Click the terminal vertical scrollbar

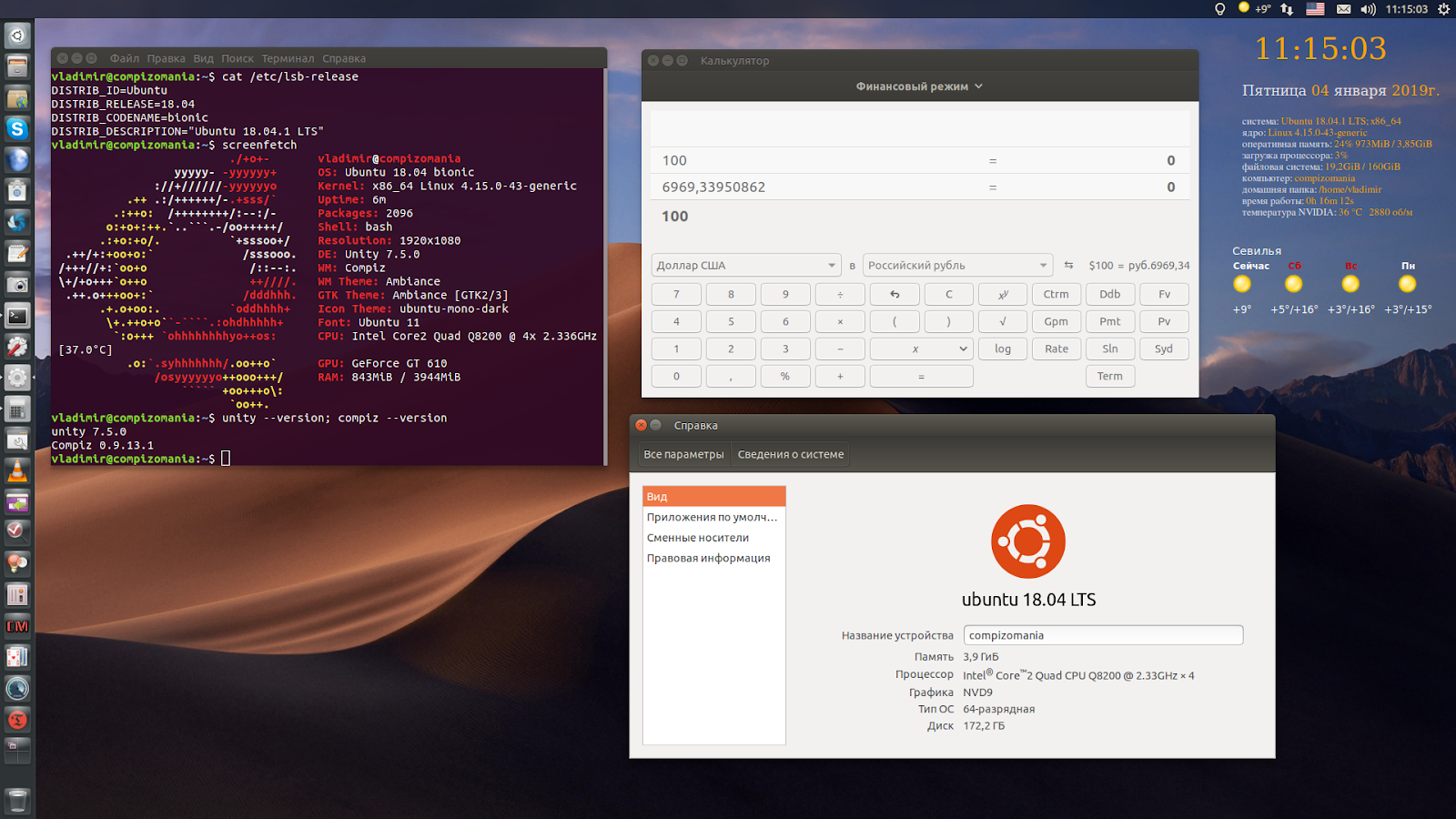(x=604, y=267)
